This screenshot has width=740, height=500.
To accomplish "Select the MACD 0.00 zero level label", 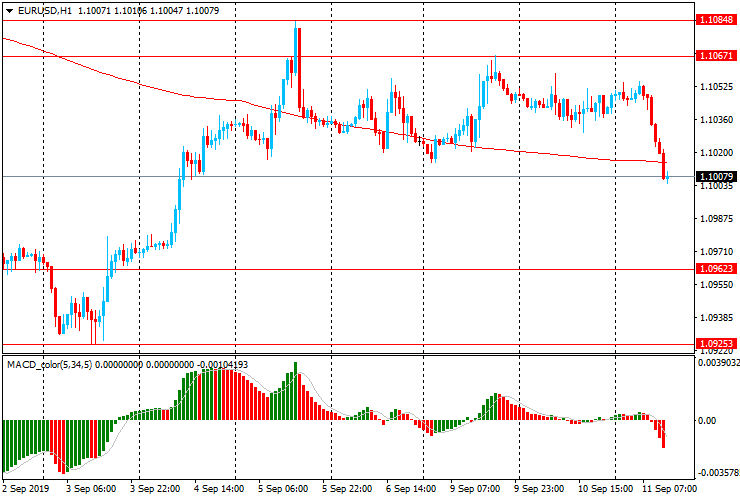I will click(x=706, y=421).
